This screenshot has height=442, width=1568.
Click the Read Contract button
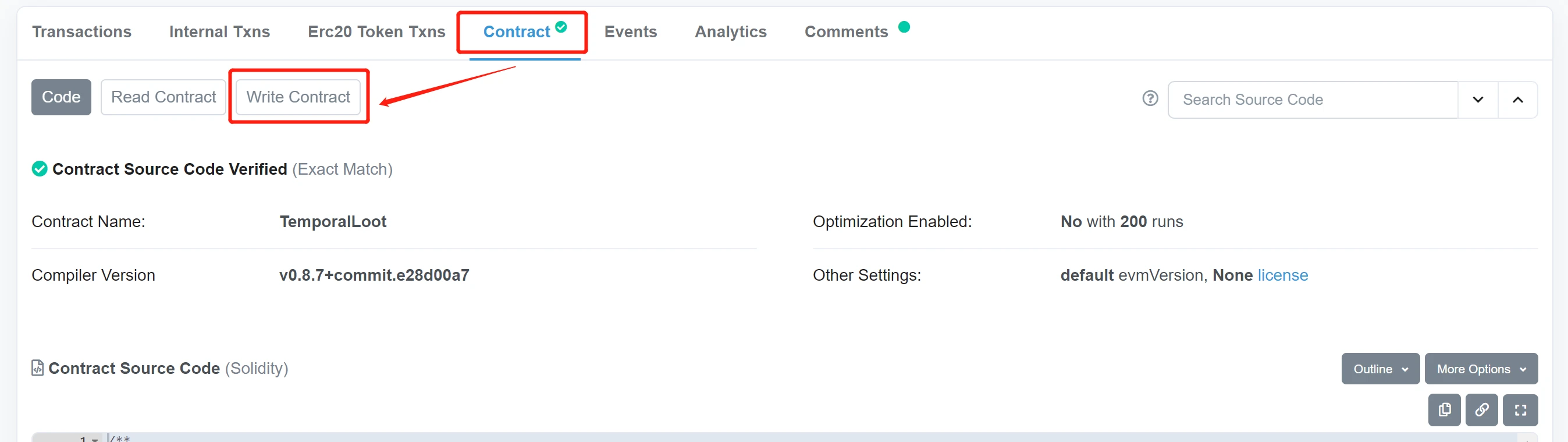[163, 97]
